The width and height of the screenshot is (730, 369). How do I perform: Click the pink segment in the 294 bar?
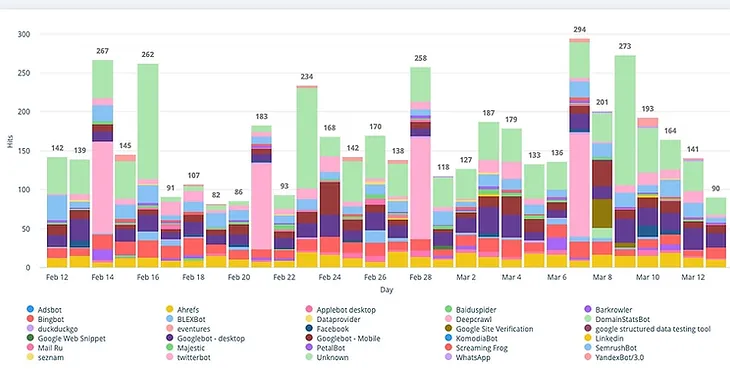pos(580,185)
